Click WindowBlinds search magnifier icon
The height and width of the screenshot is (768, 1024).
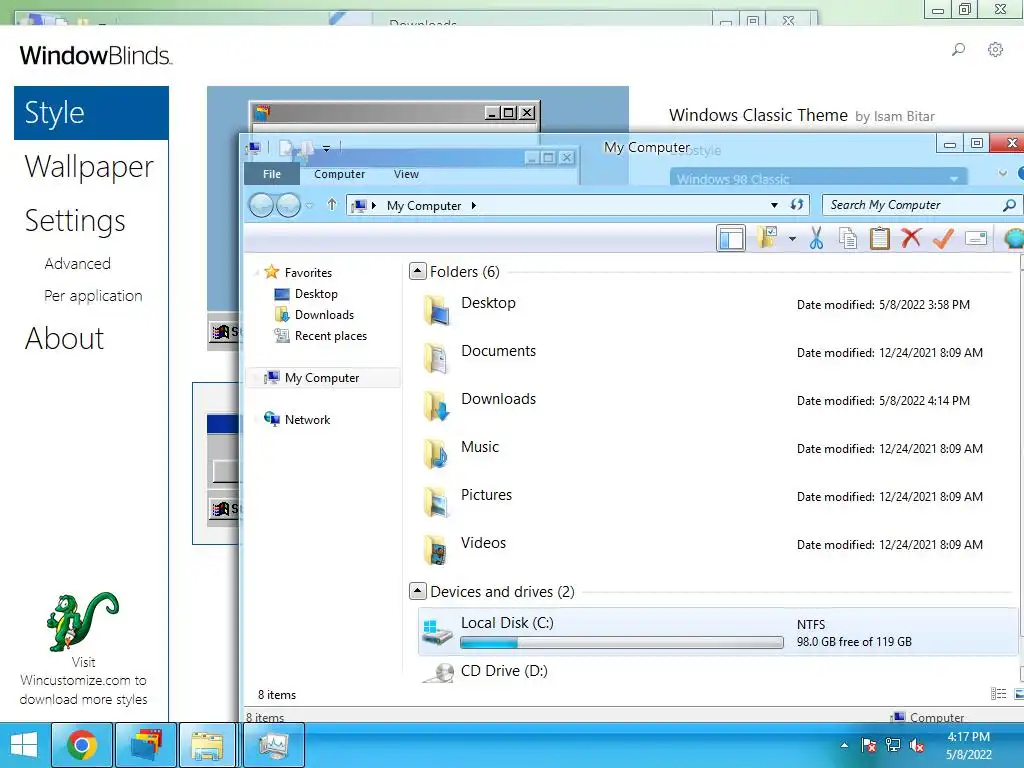958,49
